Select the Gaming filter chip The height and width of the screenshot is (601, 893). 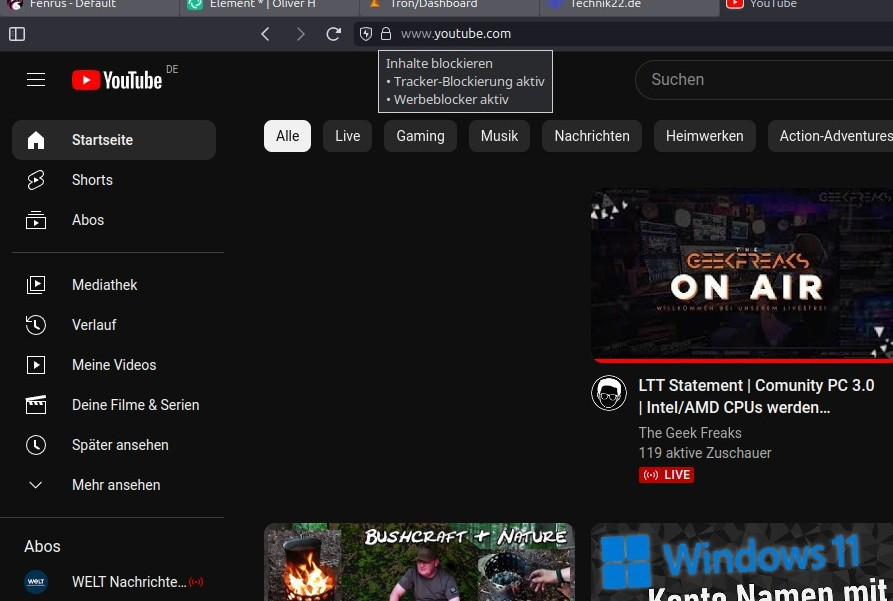[x=420, y=136]
